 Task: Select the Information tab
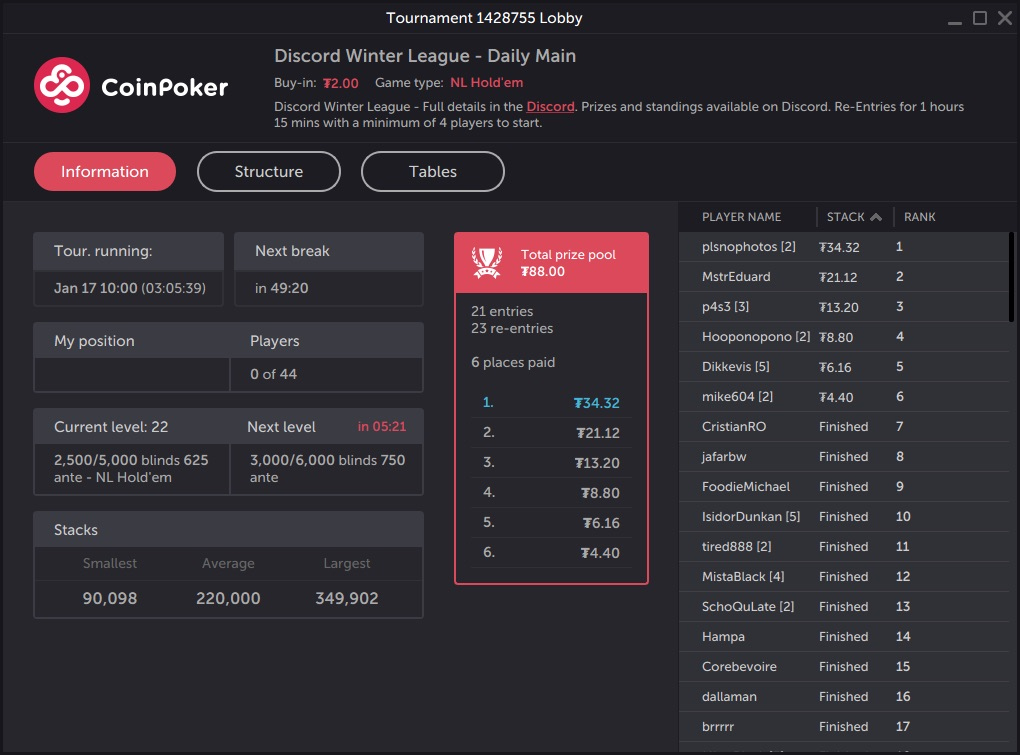(104, 171)
